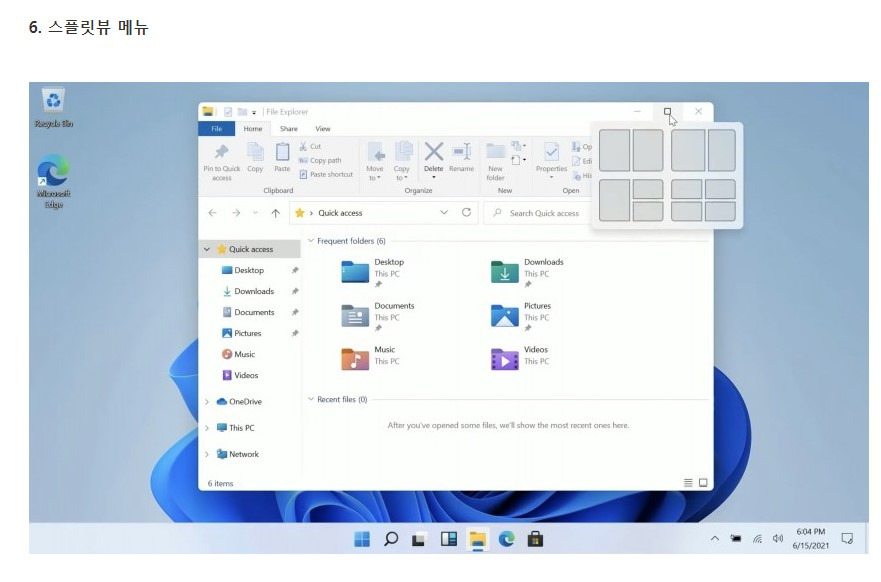Open Search from the taskbar

pyautogui.click(x=391, y=539)
